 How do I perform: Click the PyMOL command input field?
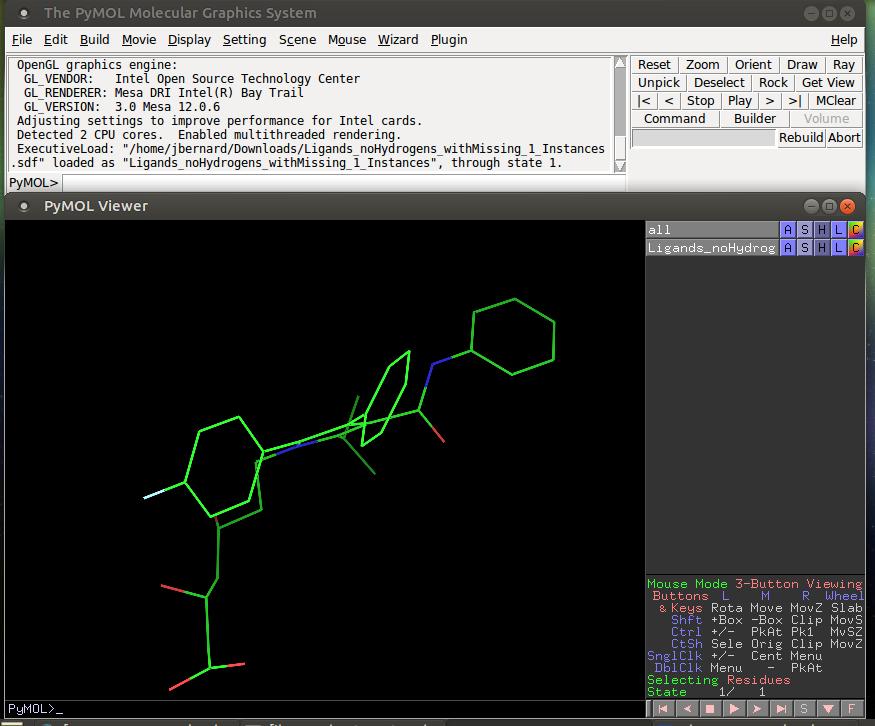click(340, 183)
